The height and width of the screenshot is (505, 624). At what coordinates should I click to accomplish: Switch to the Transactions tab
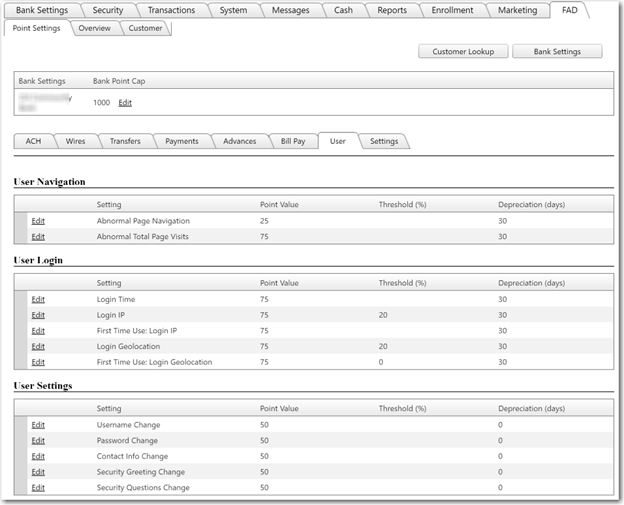[171, 10]
